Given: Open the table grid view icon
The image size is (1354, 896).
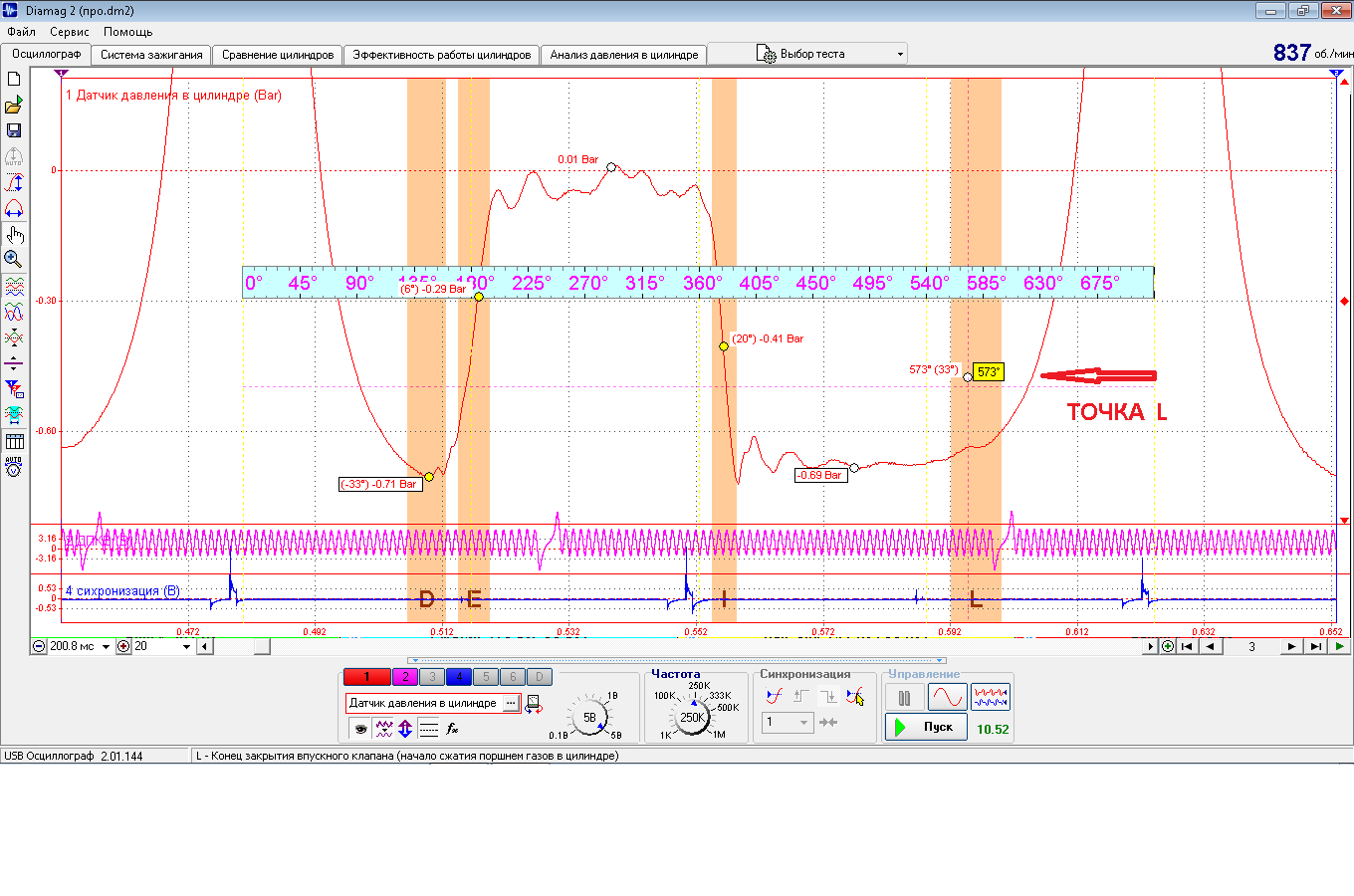Looking at the screenshot, I should [x=14, y=441].
